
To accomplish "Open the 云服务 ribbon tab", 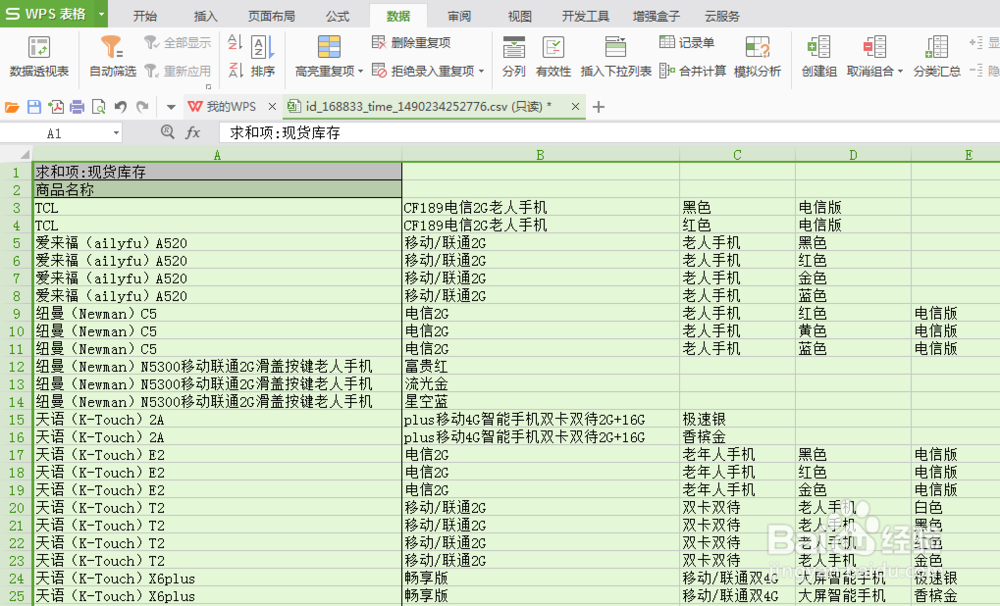I will [x=723, y=16].
